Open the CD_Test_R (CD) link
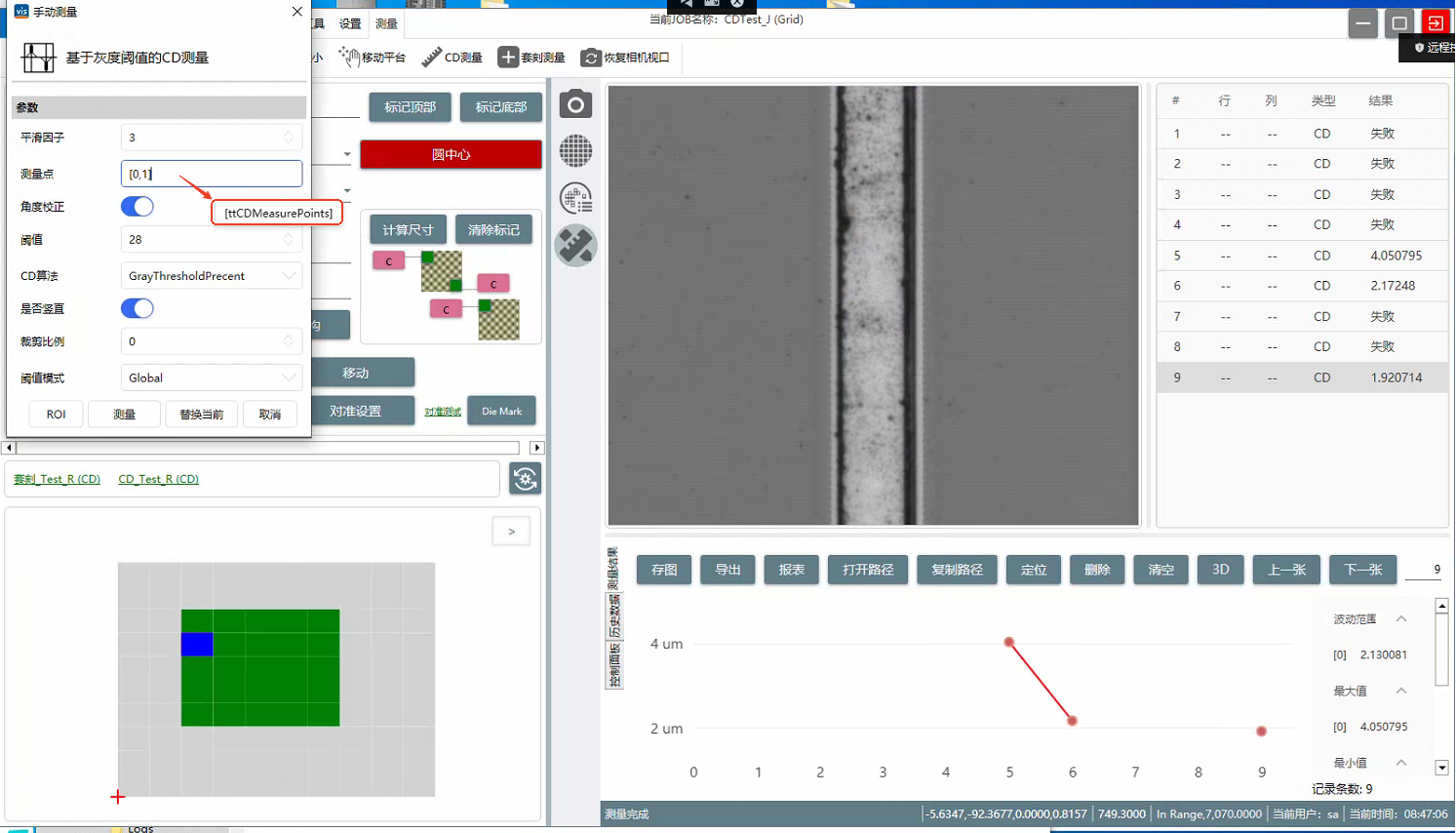This screenshot has height=833, width=1456. pos(158,479)
